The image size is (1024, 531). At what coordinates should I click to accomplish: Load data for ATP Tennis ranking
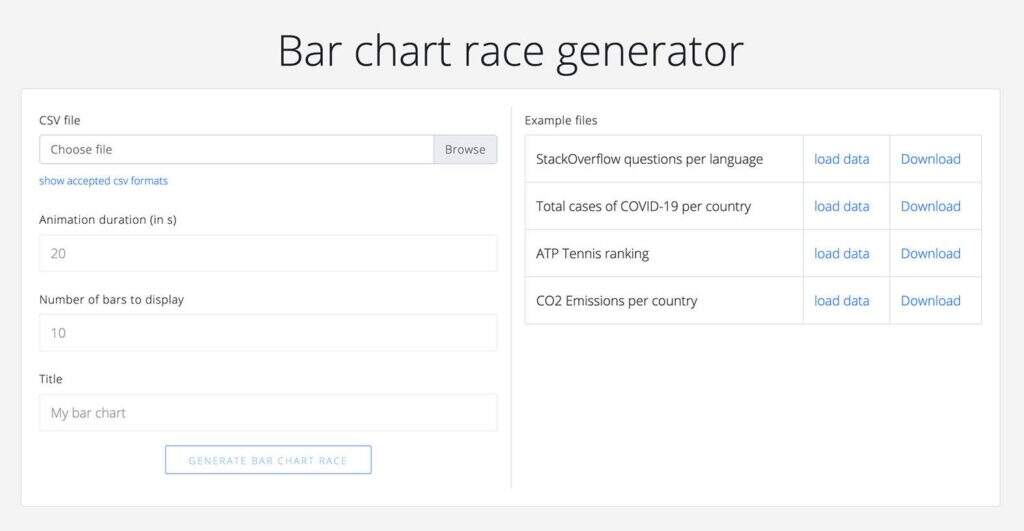(x=842, y=253)
